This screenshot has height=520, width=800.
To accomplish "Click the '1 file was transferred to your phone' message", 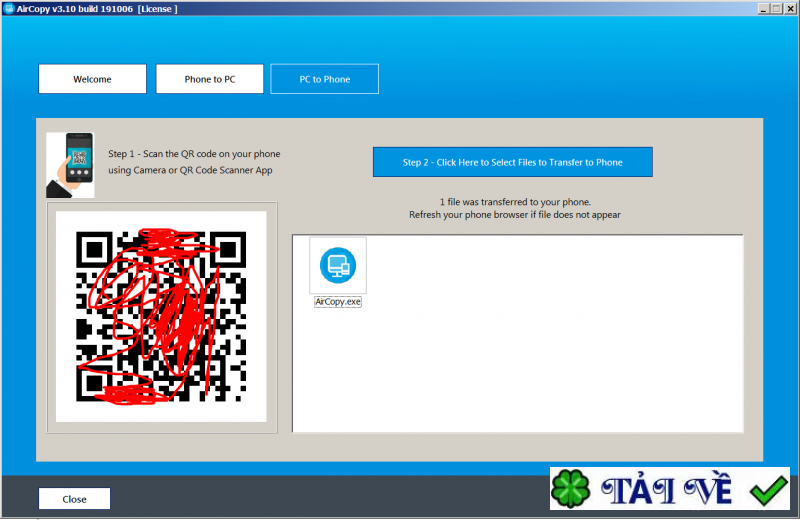I will 515,202.
